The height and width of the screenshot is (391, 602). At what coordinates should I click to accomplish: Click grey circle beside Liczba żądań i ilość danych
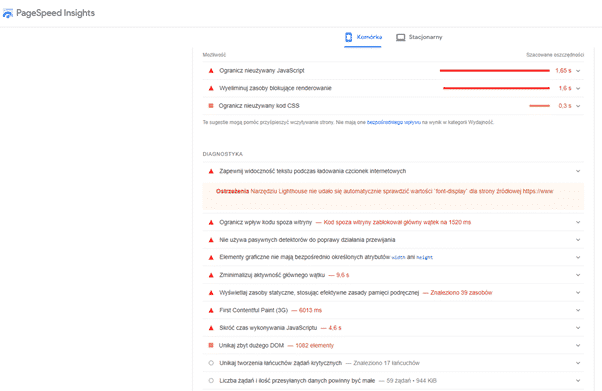[x=211, y=381]
